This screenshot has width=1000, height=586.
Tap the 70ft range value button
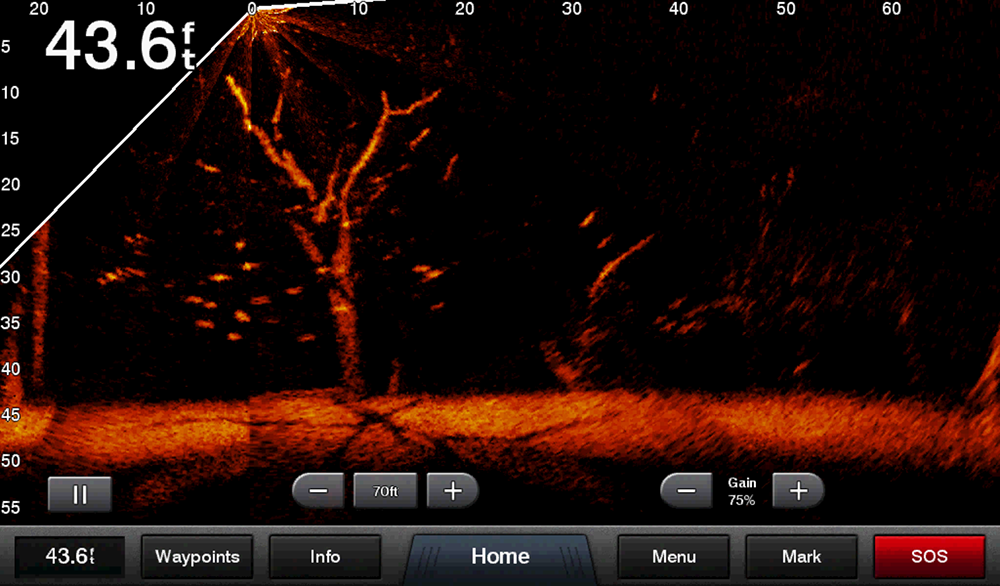385,491
